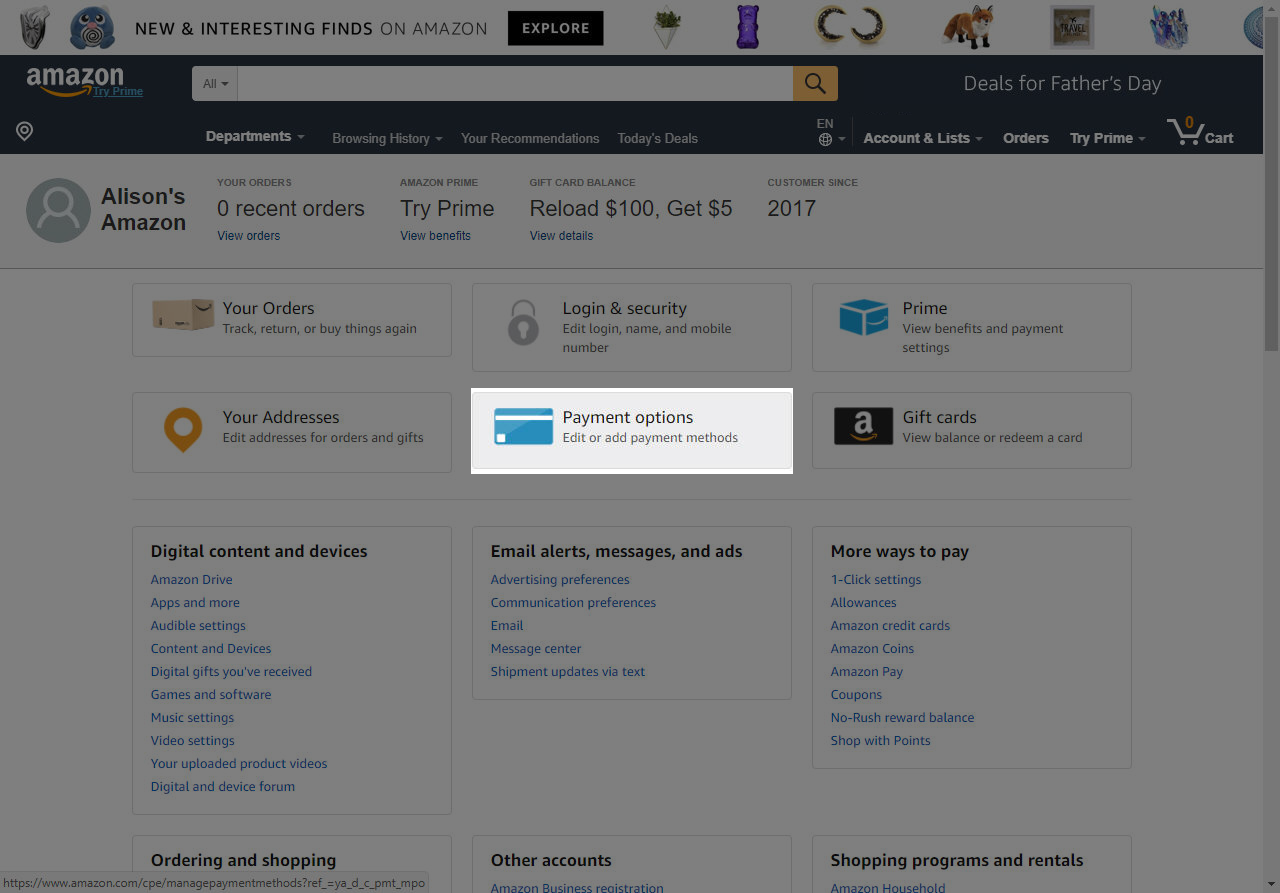
Task: Click the Payment options credit card icon
Action: tap(523, 427)
